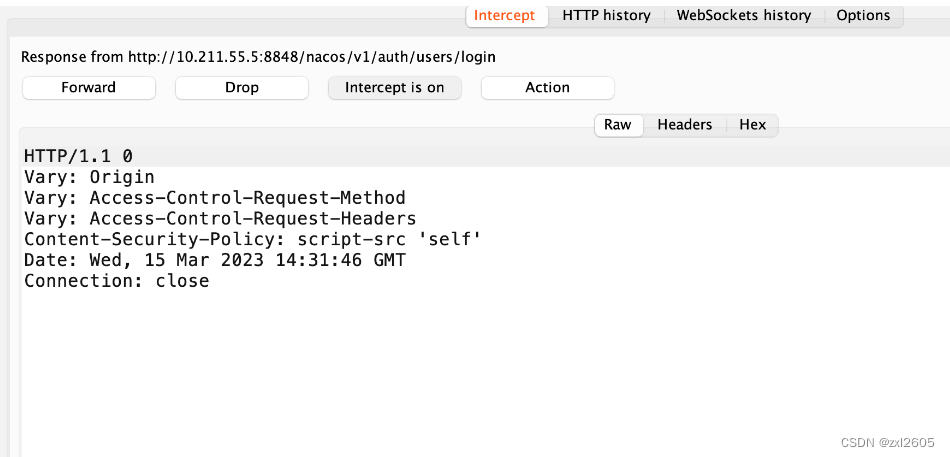Open the Action menu
950x457 pixels.
(547, 88)
